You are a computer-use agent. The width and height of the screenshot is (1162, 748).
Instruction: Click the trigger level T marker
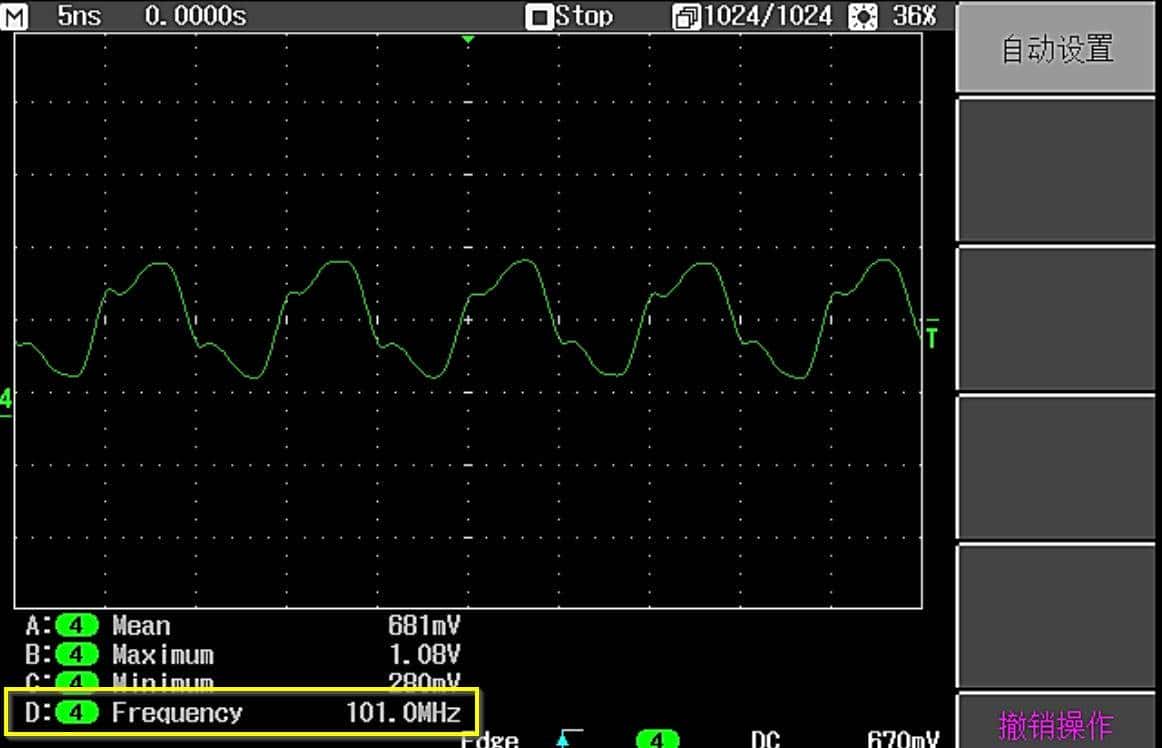click(x=932, y=335)
